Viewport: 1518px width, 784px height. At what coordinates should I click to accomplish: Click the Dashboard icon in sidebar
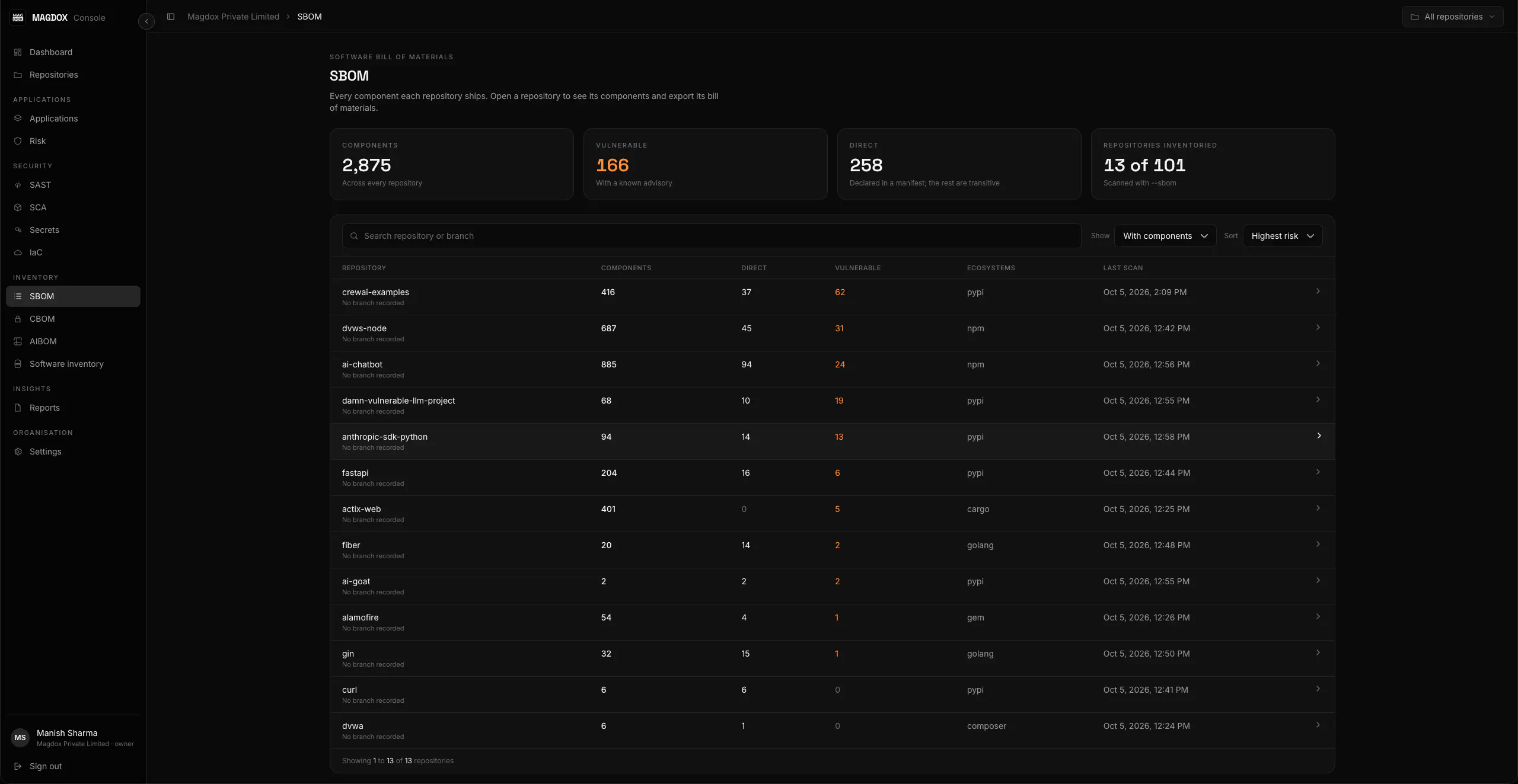pyautogui.click(x=18, y=52)
